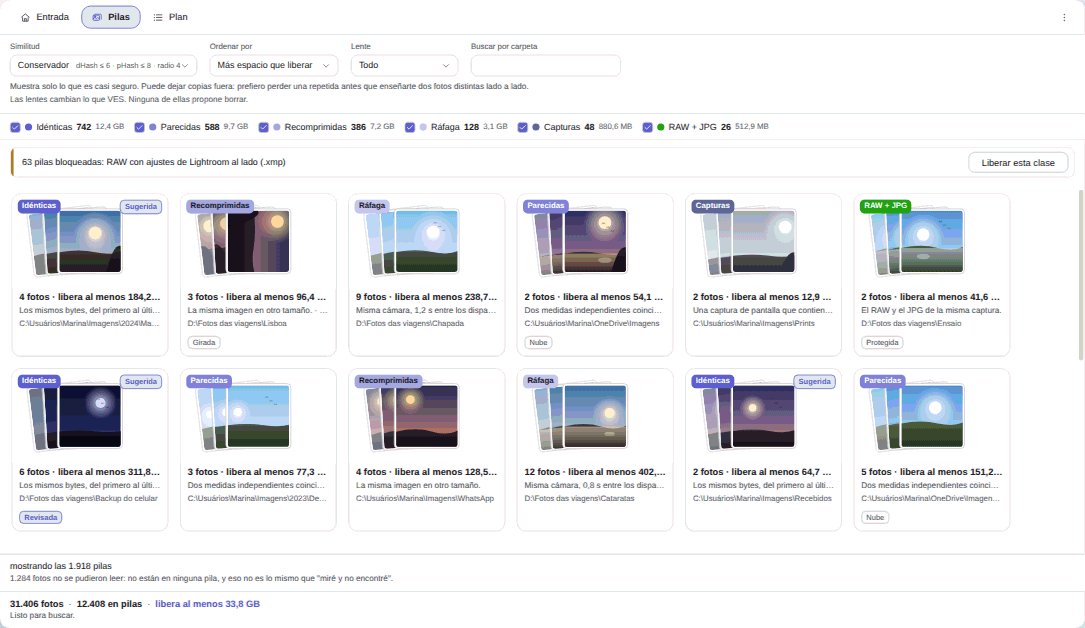Click the Idénticas color dot in filters

(x=28, y=127)
